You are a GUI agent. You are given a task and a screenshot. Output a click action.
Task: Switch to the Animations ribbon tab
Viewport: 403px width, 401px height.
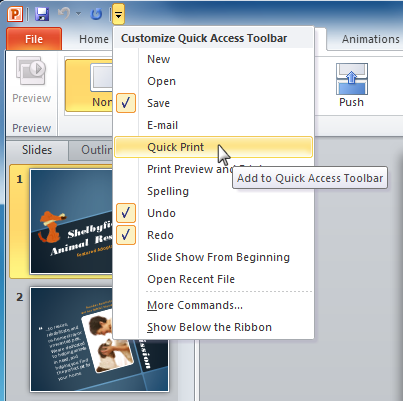point(371,39)
